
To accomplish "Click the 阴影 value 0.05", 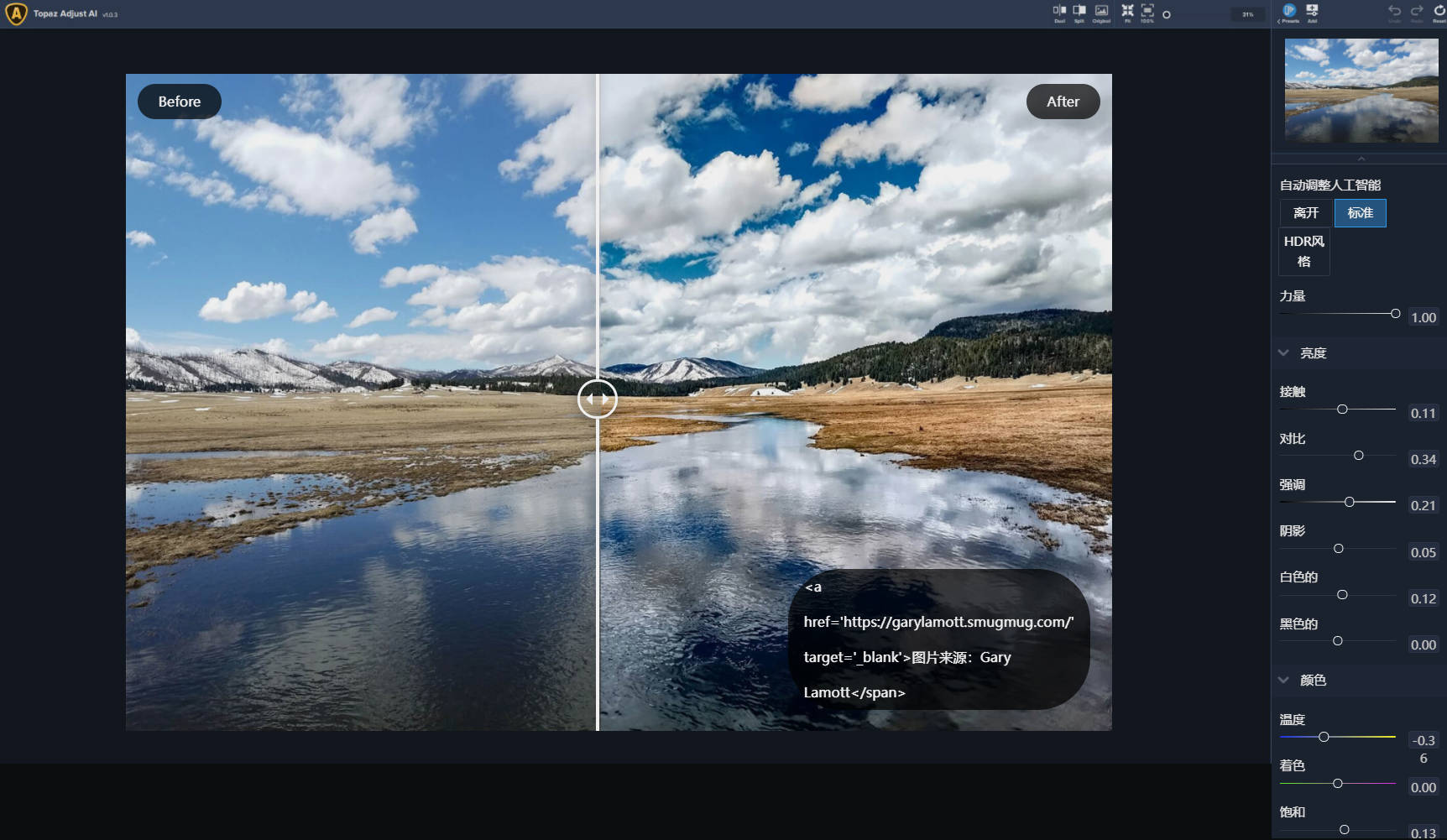I will point(1423,552).
